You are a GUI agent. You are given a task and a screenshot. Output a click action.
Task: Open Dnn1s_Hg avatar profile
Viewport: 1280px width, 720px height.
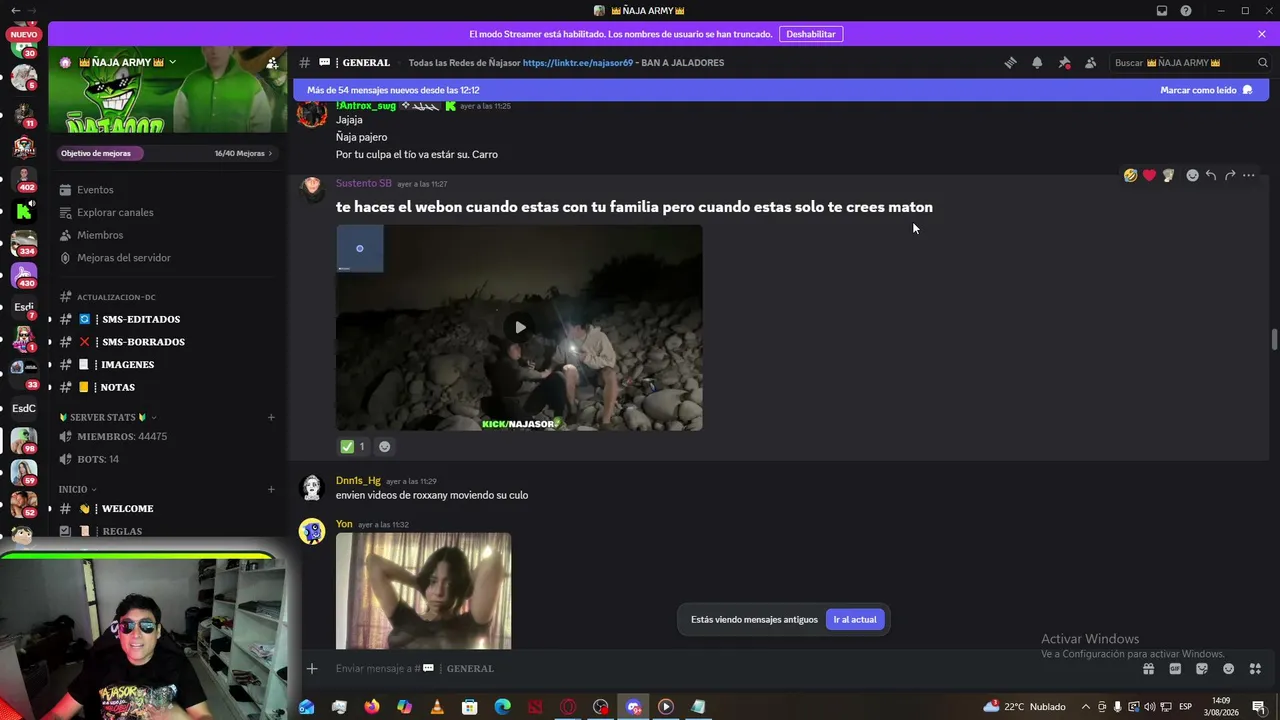pos(312,487)
